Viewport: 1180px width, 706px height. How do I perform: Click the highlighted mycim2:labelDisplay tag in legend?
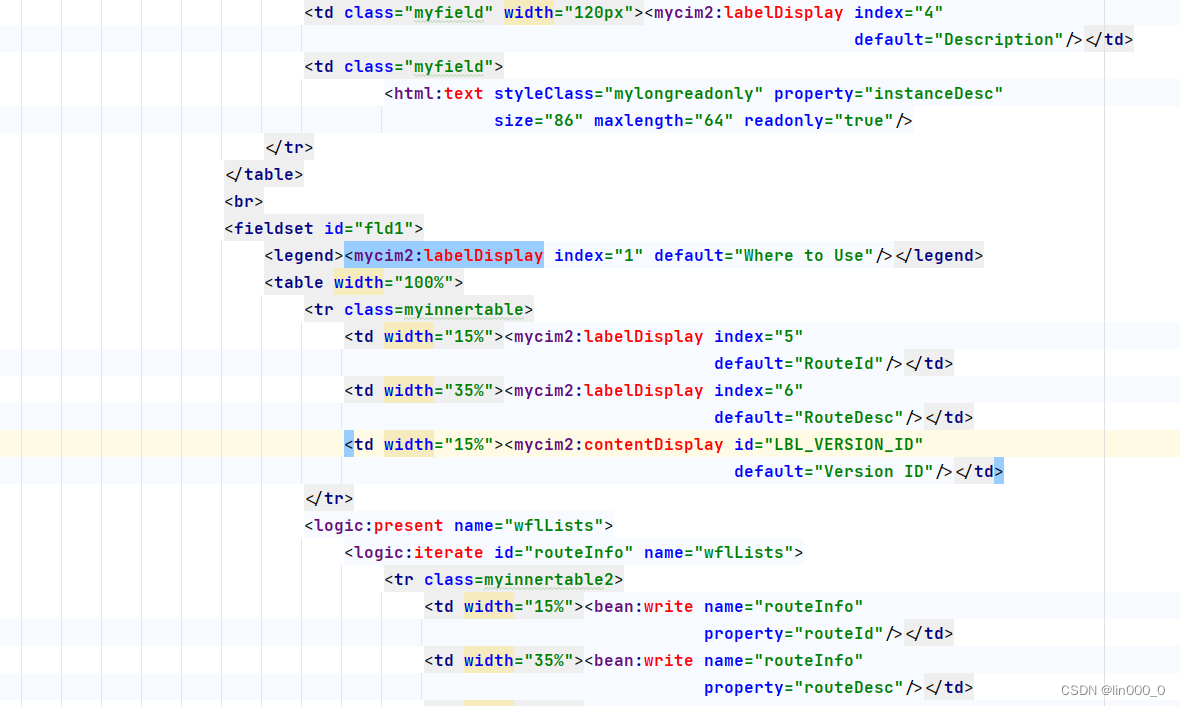pyautogui.click(x=444, y=255)
